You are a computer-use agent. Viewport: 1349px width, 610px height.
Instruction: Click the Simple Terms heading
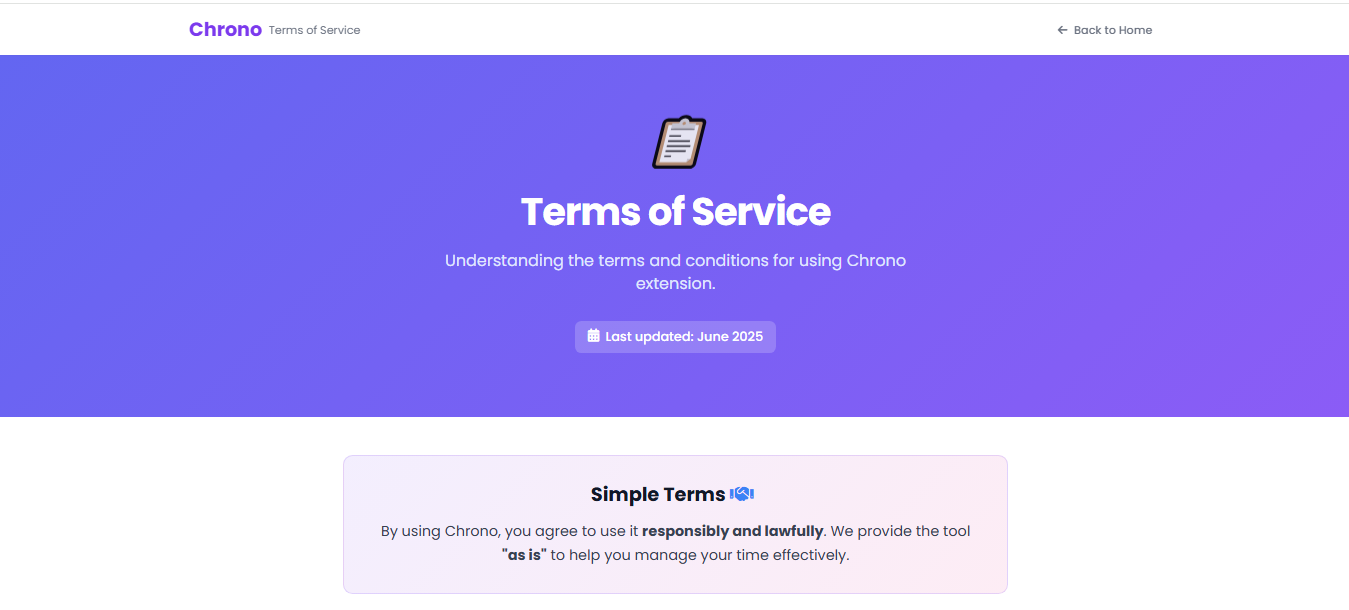coord(658,494)
